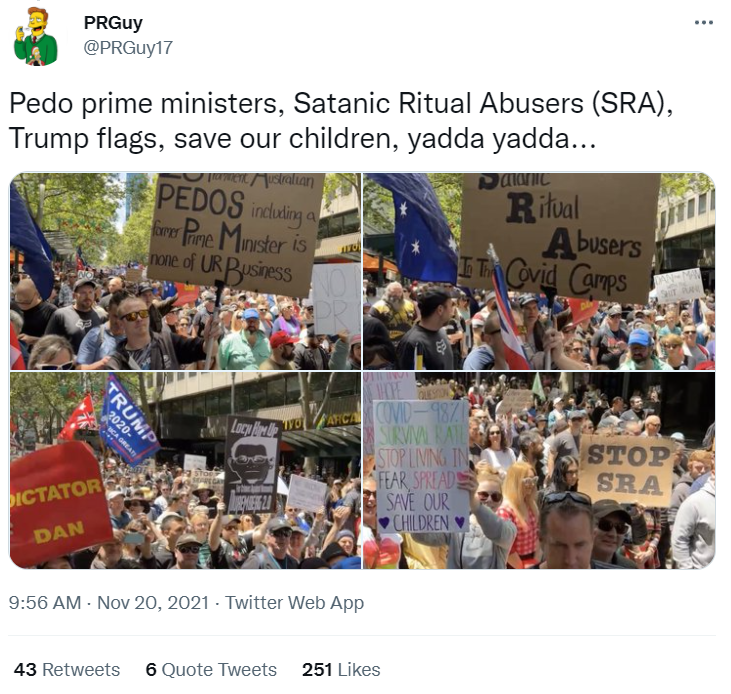Click the TRUMP 2020 blue flag in photo
Image resolution: width=731 pixels, height=694 pixels.
pos(129,420)
